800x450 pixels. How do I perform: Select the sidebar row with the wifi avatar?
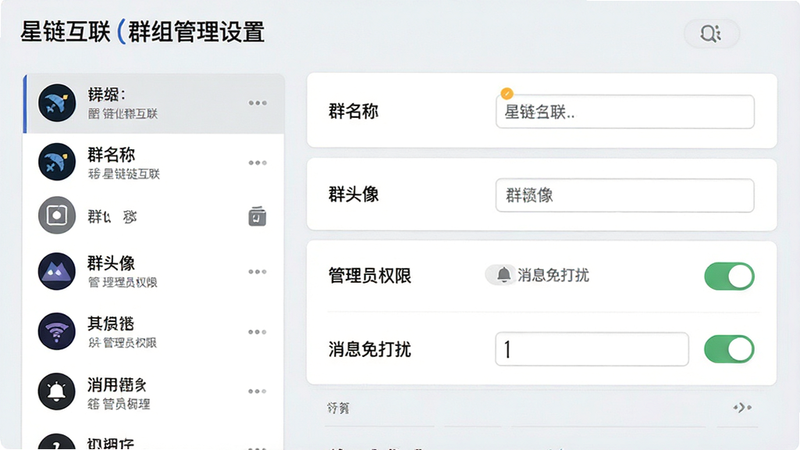[154, 332]
